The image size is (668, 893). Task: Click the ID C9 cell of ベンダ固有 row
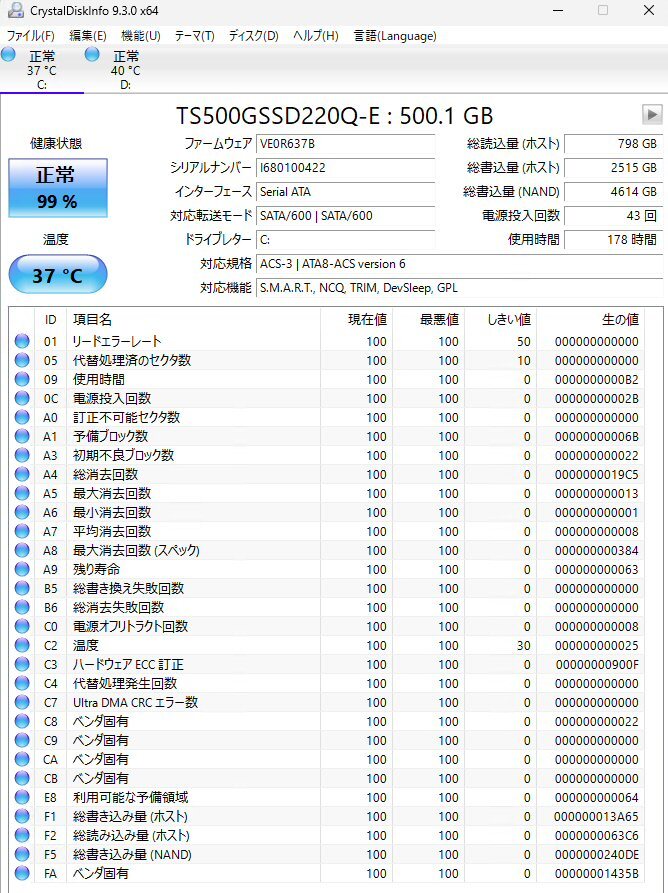51,740
